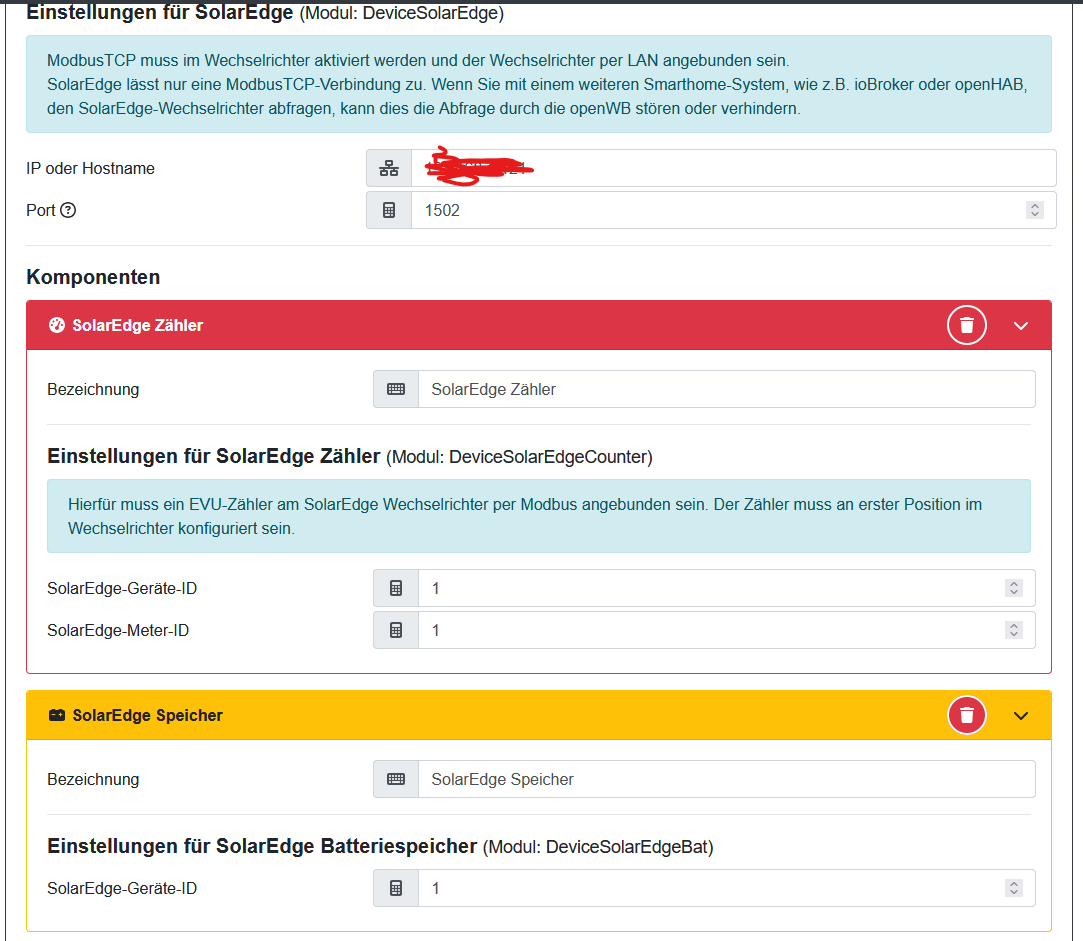Click the SolarEdge Zähler header title
Image resolution: width=1083 pixels, height=941 pixels.
137,325
